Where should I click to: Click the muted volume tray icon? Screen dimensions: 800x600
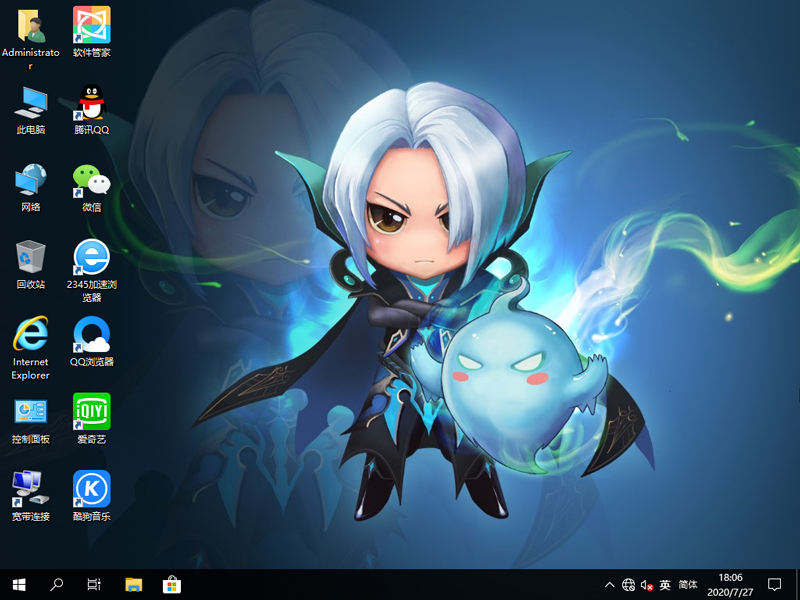pyautogui.click(x=647, y=585)
